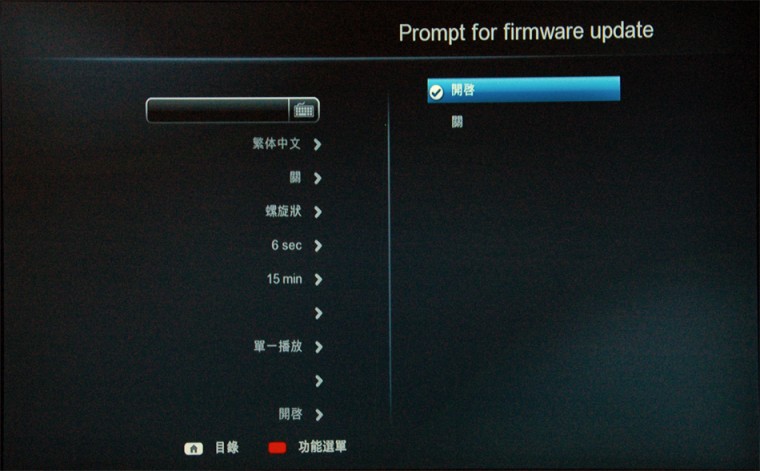Open the 關 setting in left list
Screen dimensions: 760x471
(x=317, y=178)
